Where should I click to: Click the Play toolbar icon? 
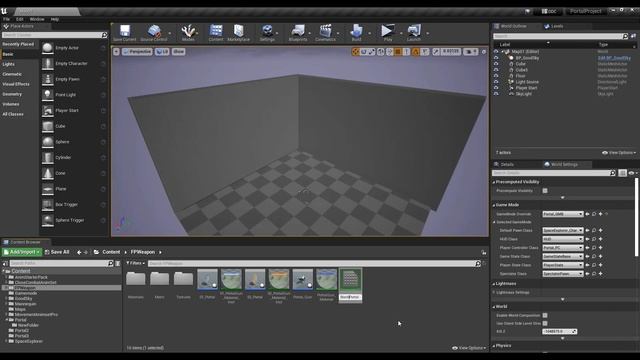tap(387, 33)
